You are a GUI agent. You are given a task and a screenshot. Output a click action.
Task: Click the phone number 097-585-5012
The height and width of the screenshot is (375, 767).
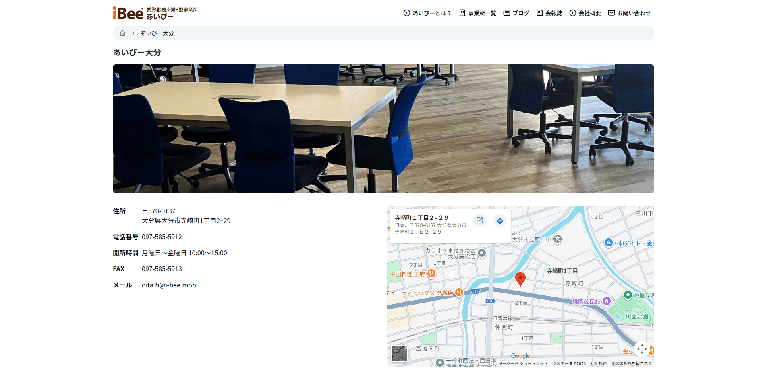click(x=162, y=237)
